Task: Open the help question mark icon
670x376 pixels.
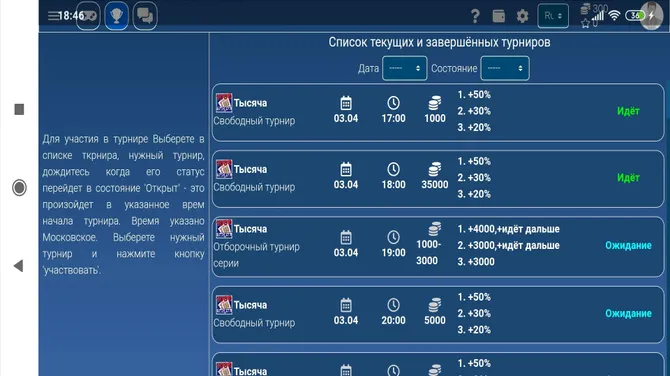Action: [x=475, y=16]
